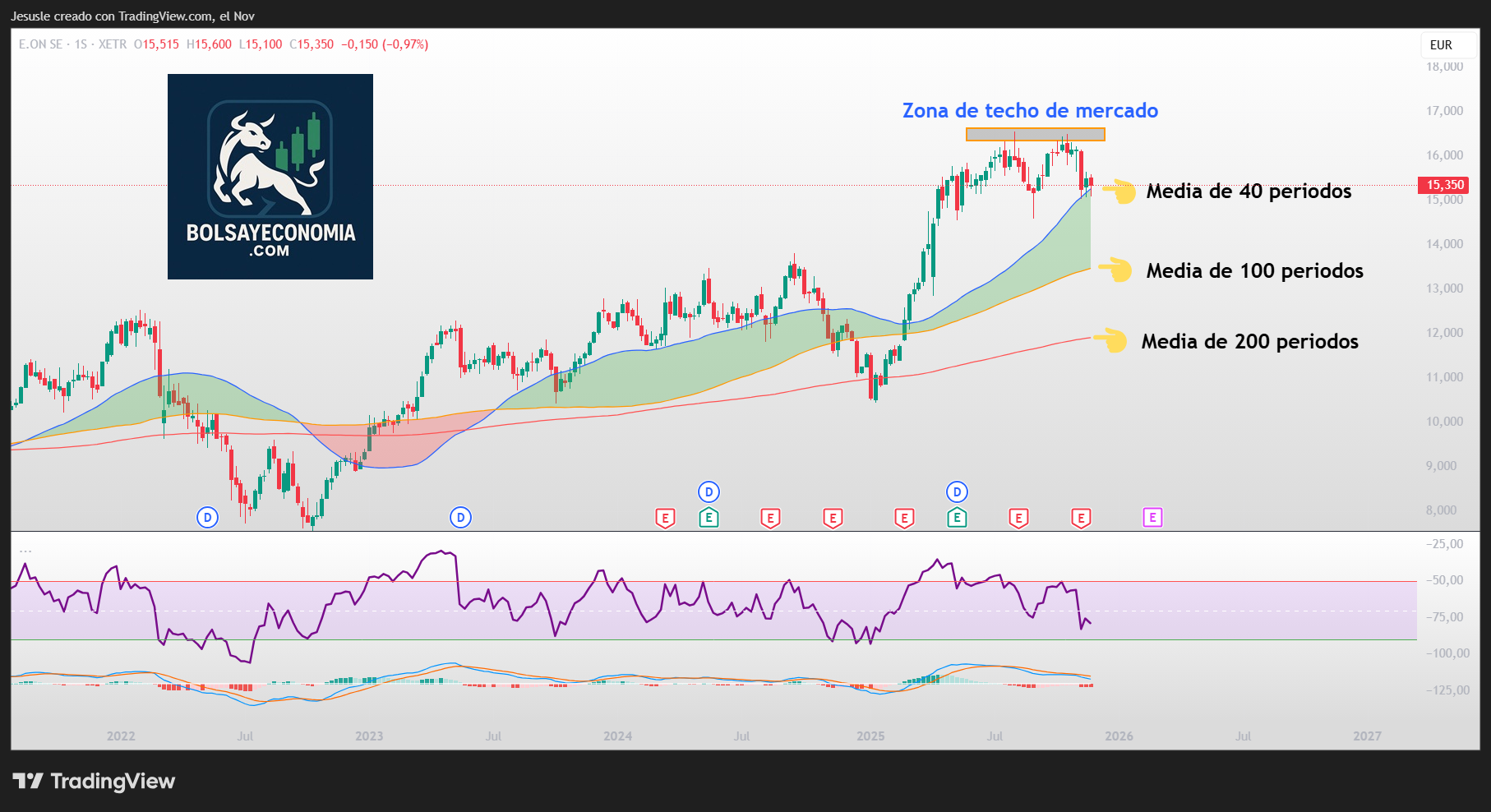Select the gray market-top rectangle zone
The image size is (1491, 812).
1034,134
